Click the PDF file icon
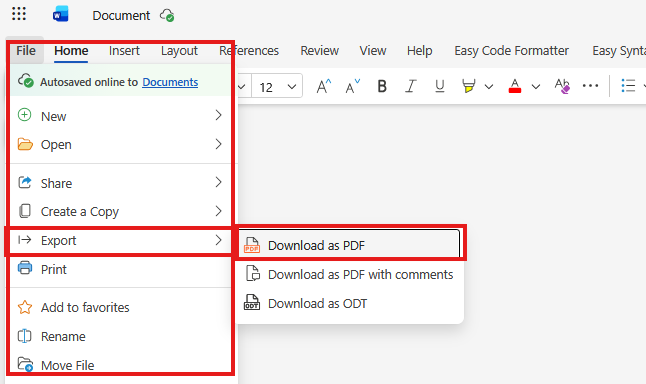This screenshot has width=646, height=384. [252, 245]
